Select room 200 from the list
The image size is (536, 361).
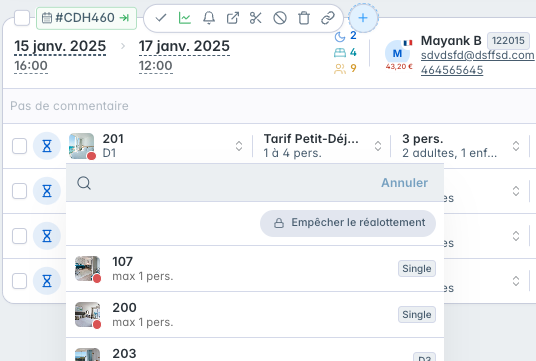click(x=255, y=315)
